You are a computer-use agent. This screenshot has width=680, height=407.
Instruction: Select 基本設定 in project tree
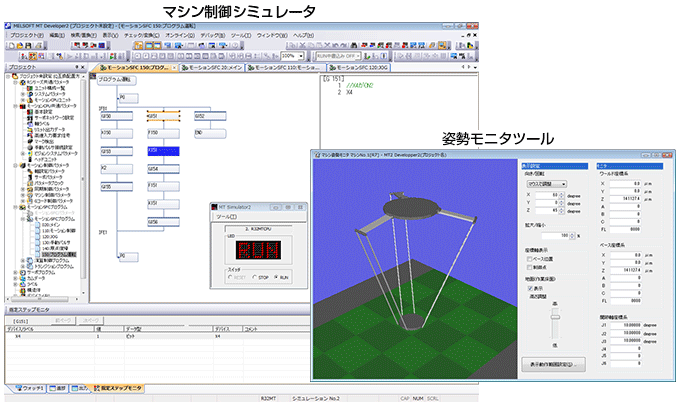[42, 112]
